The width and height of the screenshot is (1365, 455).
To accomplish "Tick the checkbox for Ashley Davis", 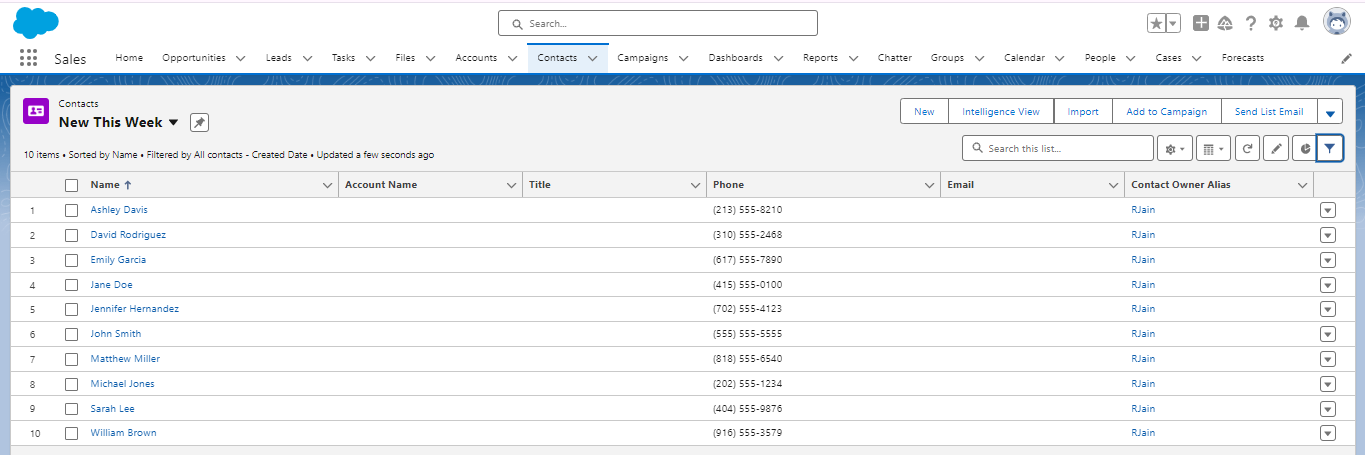I will 71,210.
